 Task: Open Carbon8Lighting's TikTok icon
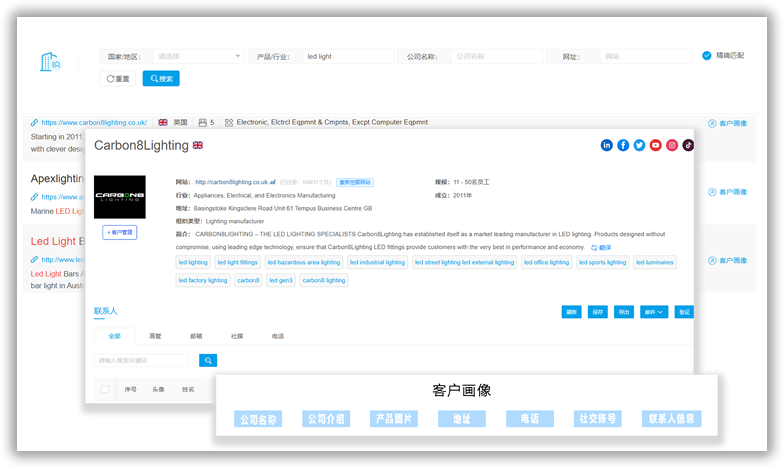688,145
